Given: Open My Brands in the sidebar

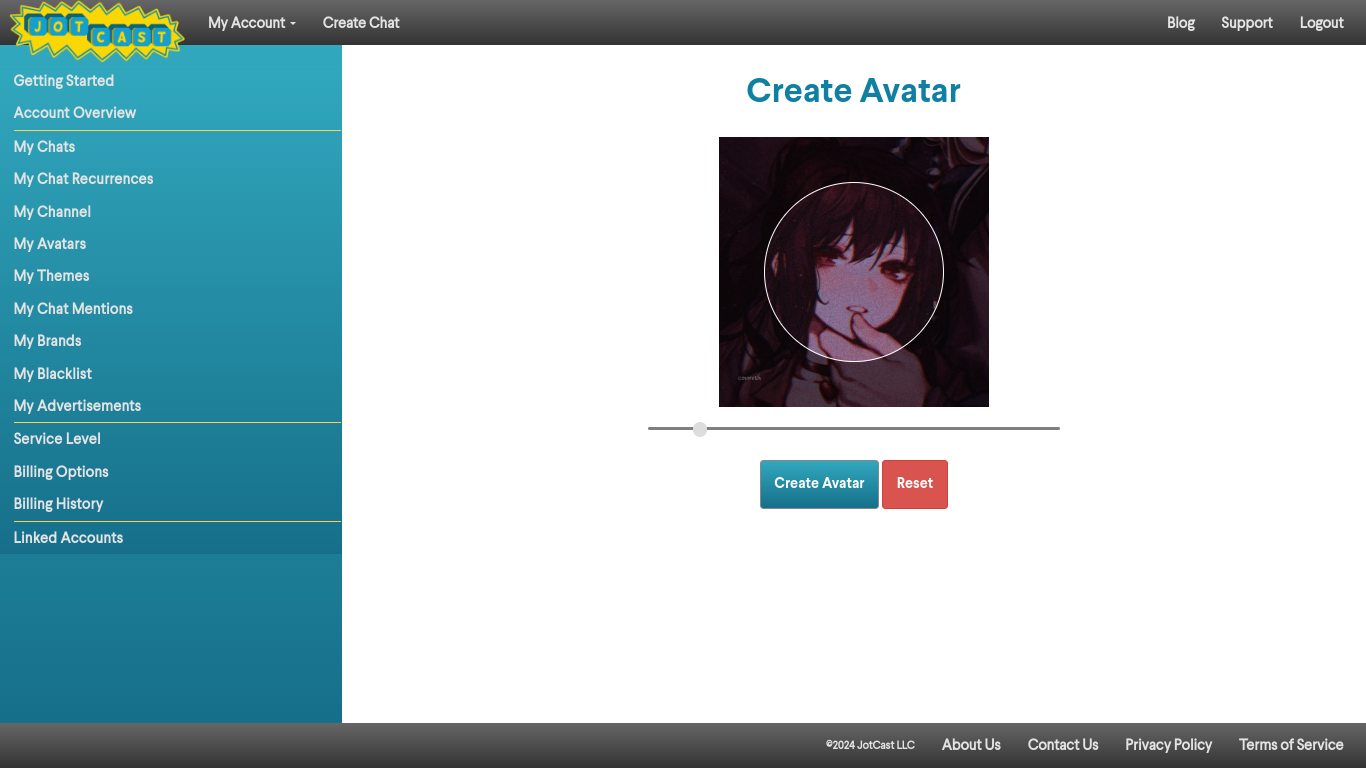Looking at the screenshot, I should coord(48,340).
